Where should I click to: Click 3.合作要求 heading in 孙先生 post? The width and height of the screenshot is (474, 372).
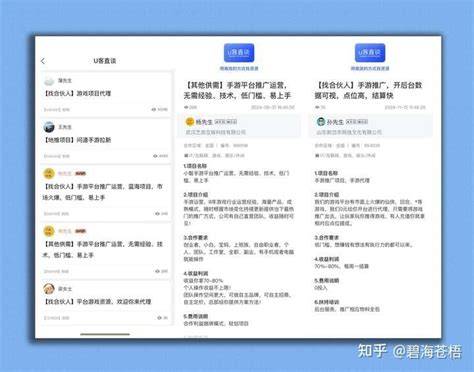pos(327,238)
